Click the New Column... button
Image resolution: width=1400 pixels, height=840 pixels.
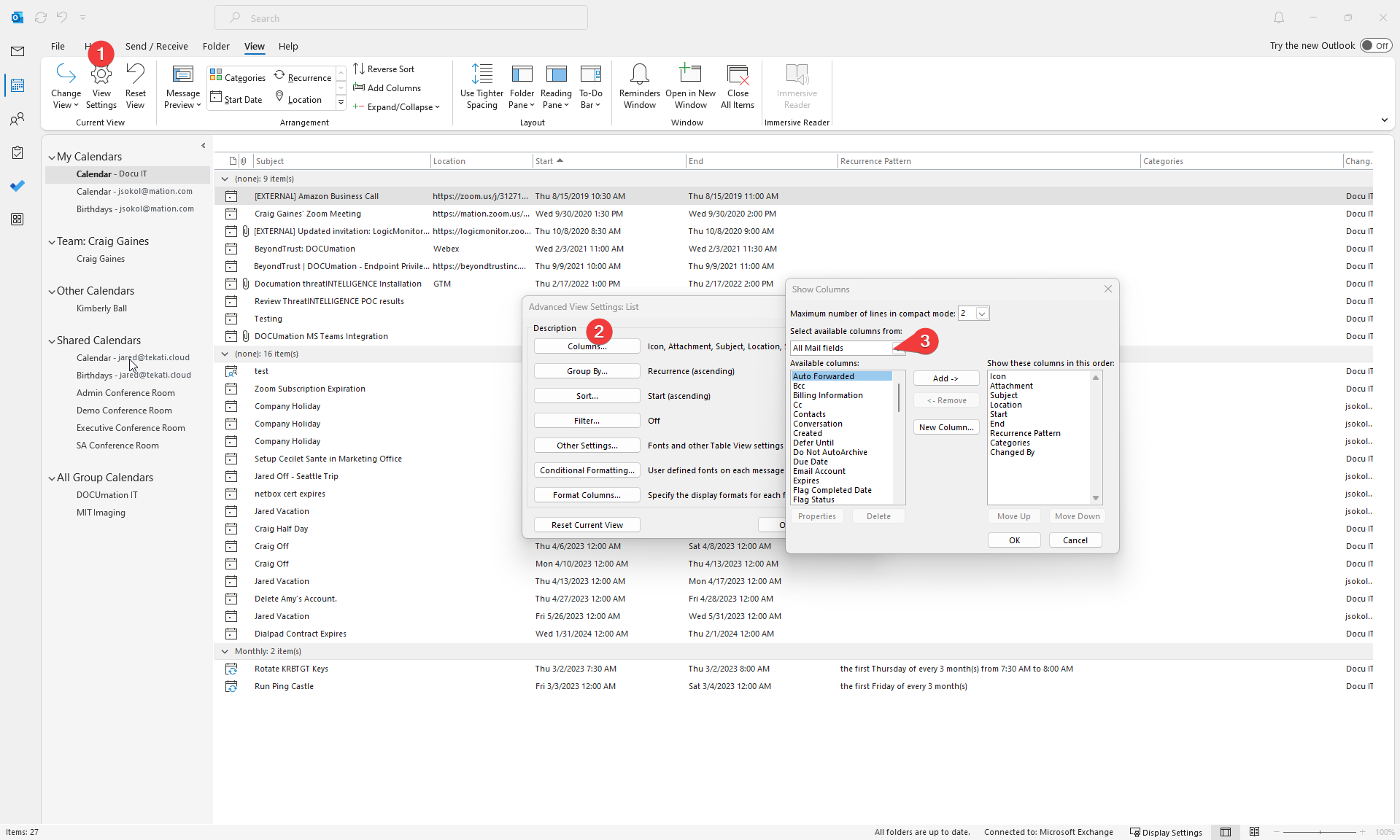coord(945,427)
